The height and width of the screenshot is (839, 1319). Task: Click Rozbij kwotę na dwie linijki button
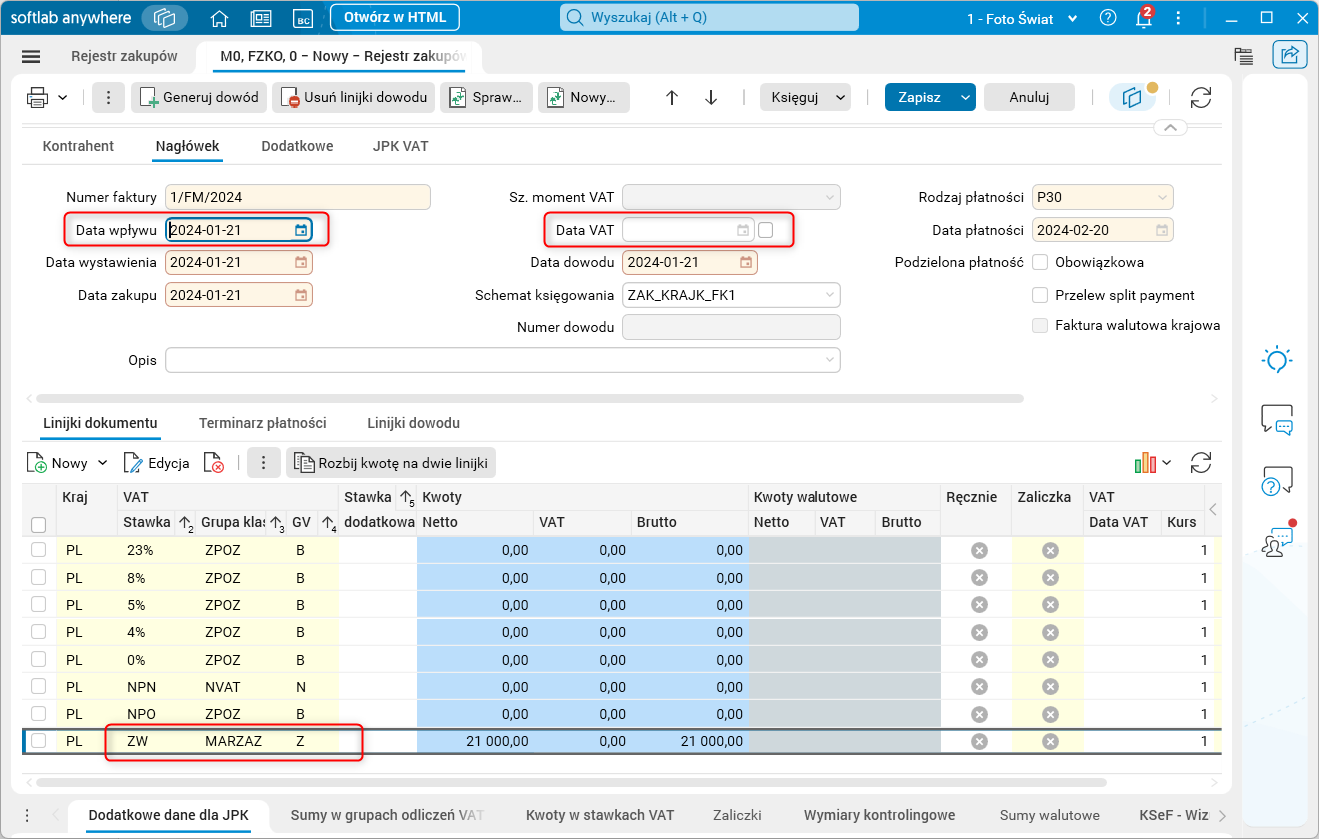pyautogui.click(x=391, y=463)
